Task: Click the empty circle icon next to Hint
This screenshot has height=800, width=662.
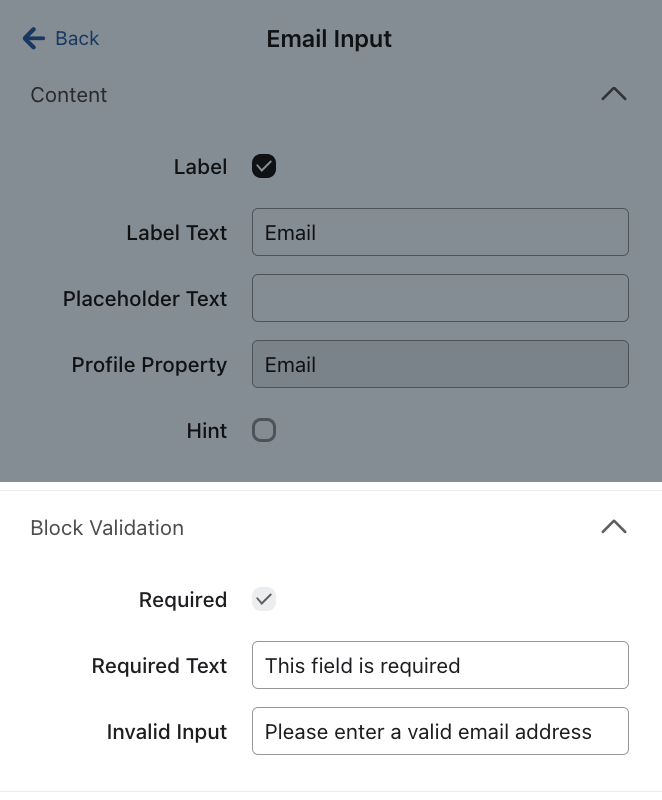Action: pos(263,431)
